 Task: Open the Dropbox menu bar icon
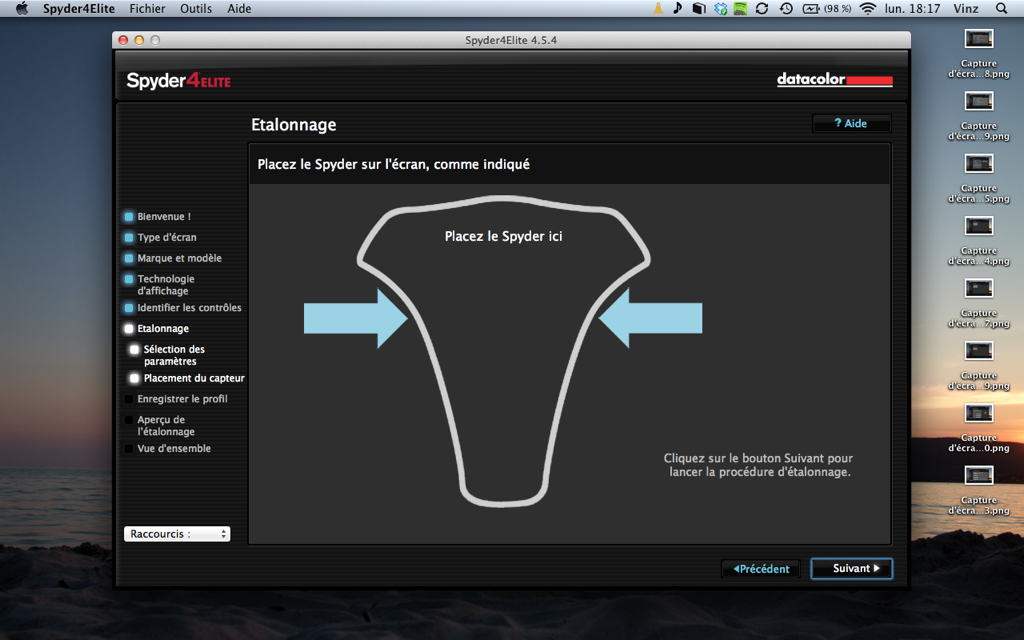(x=720, y=8)
